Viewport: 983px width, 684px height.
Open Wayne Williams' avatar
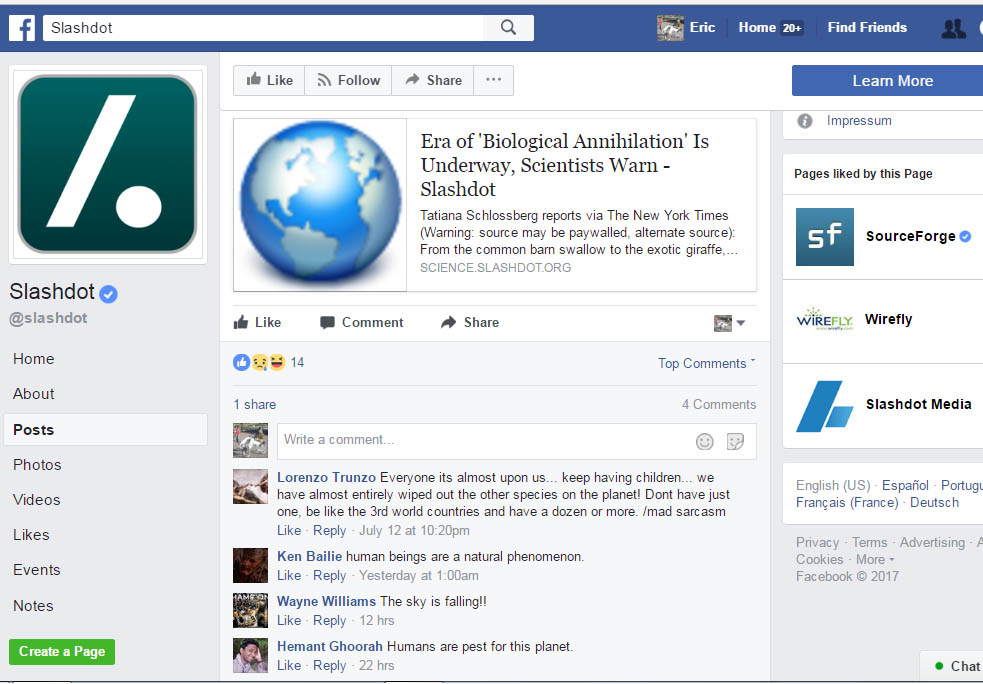coord(250,611)
